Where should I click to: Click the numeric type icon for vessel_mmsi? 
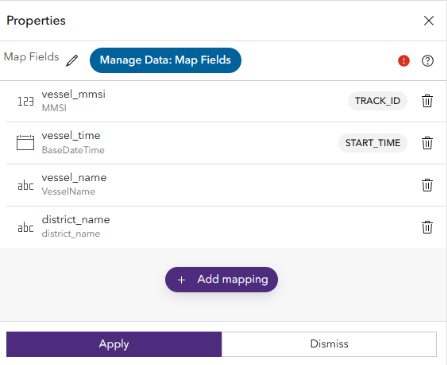click(x=26, y=101)
